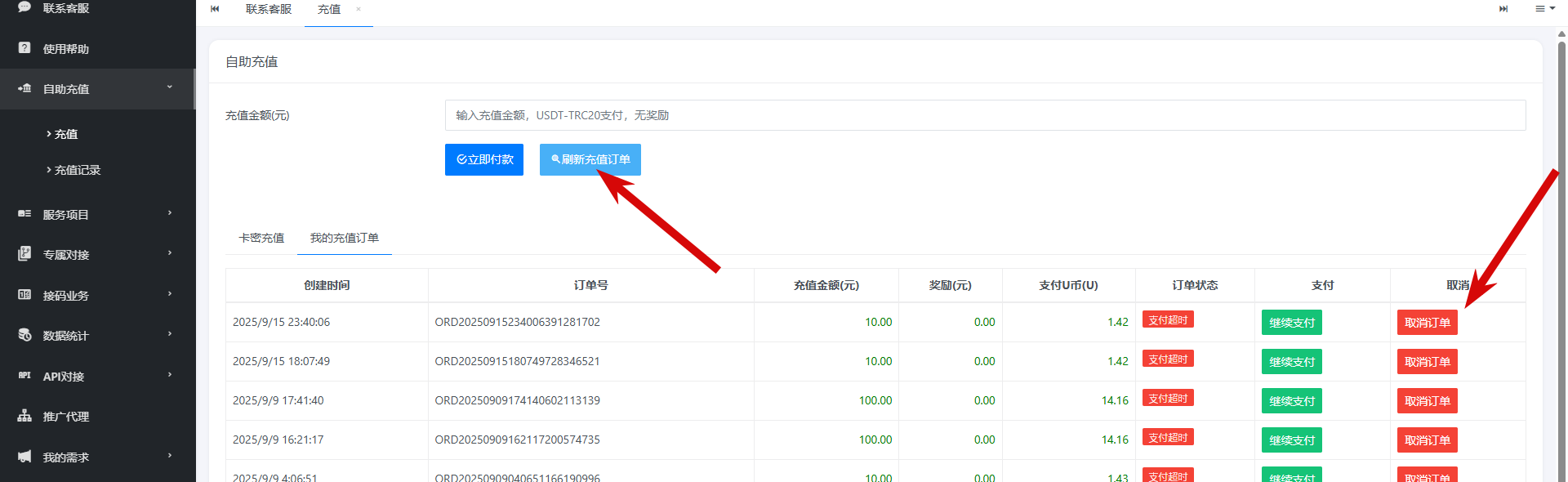This screenshot has height=482, width=1568.
Task: Click the 联系客服 chat bubble icon
Action: pyautogui.click(x=24, y=7)
